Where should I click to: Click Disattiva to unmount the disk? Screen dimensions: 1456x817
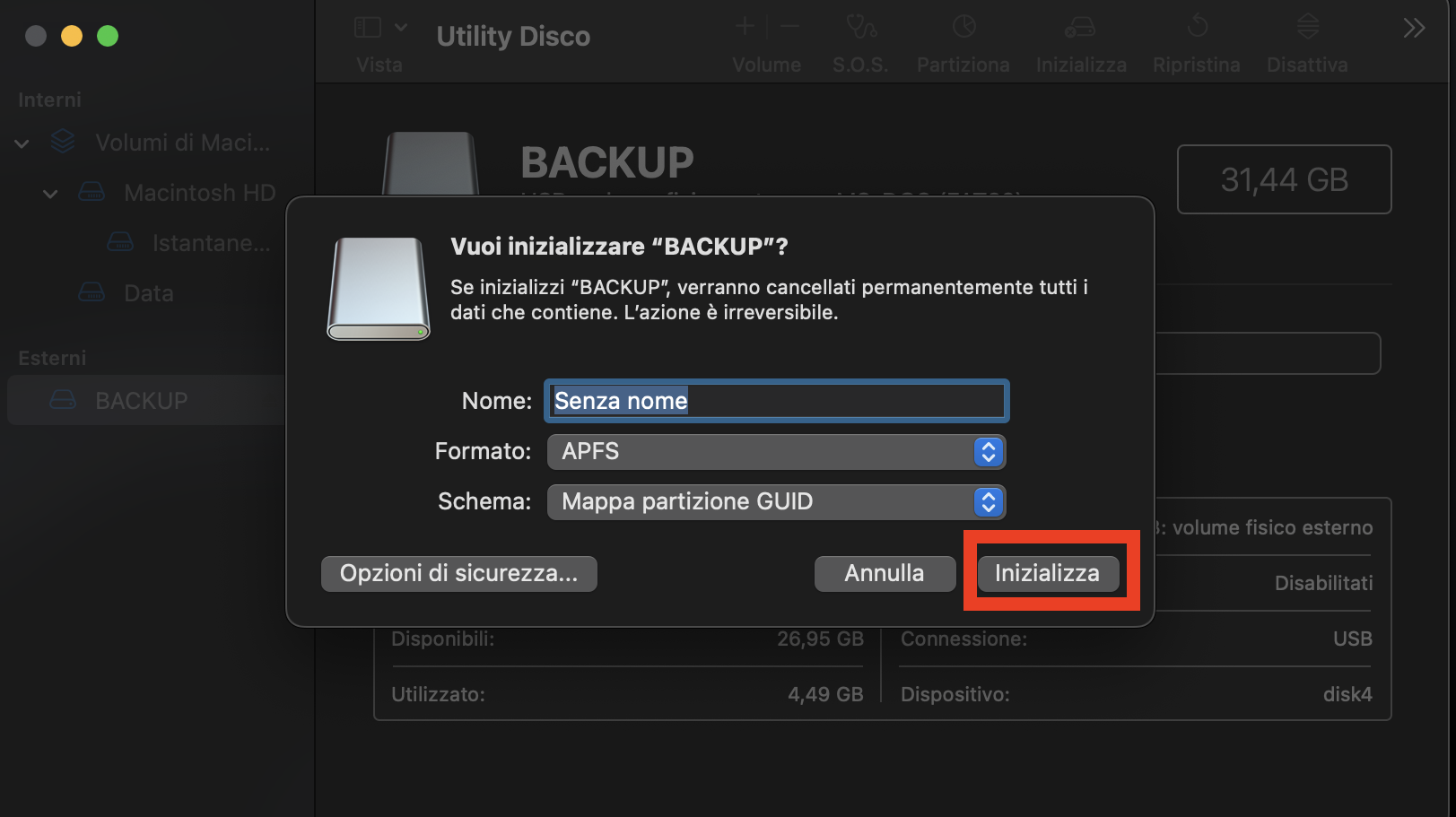tap(1306, 40)
